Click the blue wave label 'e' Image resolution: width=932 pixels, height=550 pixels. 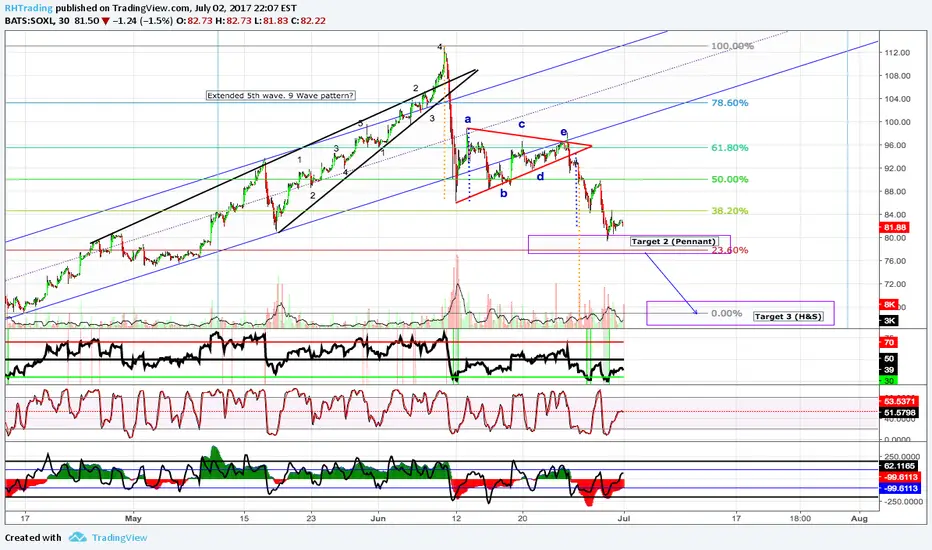click(x=563, y=132)
